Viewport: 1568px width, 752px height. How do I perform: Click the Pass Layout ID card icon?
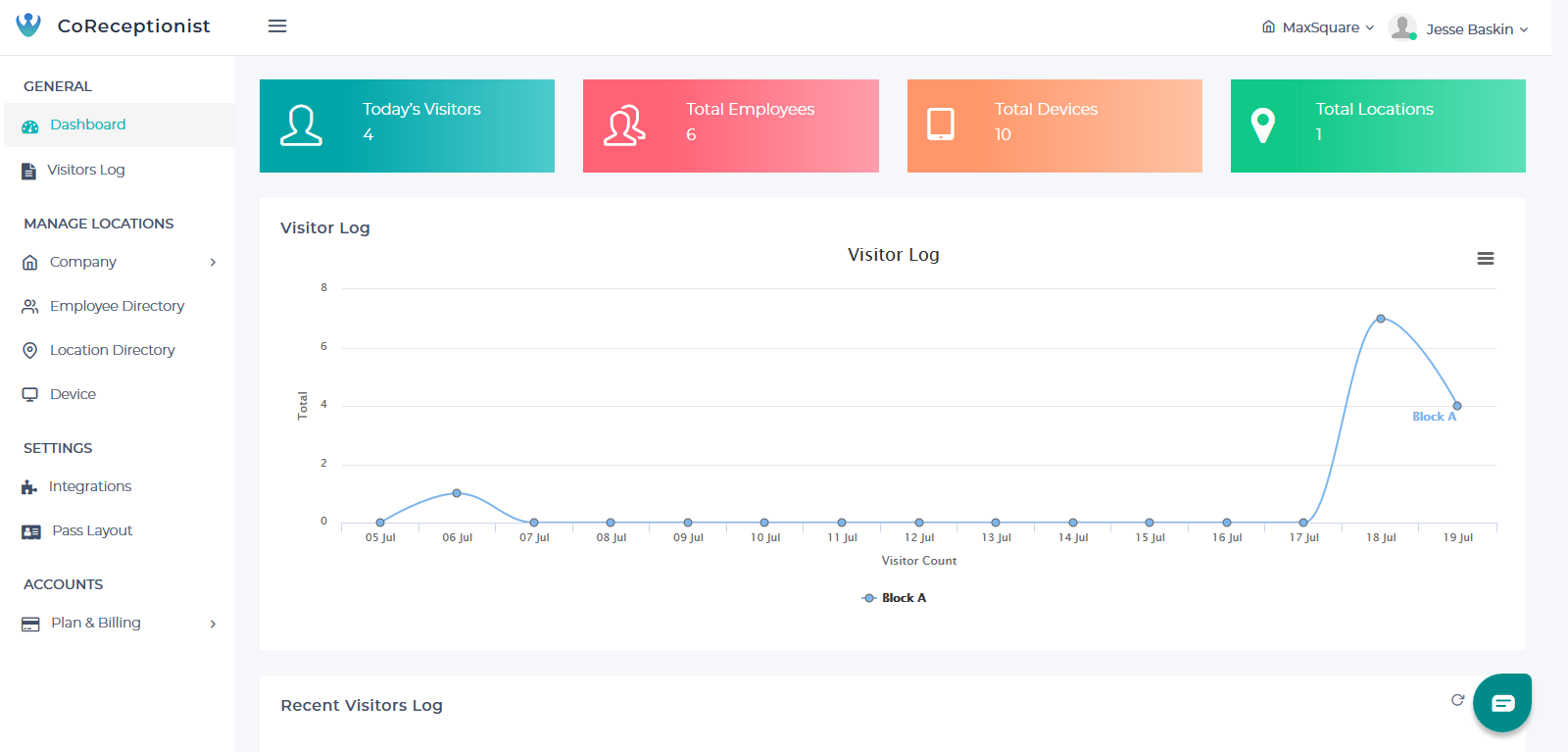tap(31, 531)
